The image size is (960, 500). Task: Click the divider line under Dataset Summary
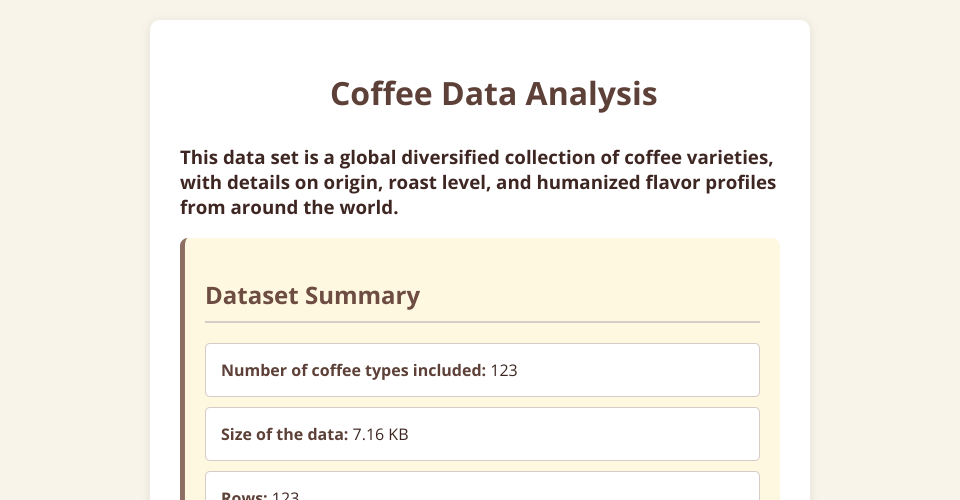[x=482, y=322]
